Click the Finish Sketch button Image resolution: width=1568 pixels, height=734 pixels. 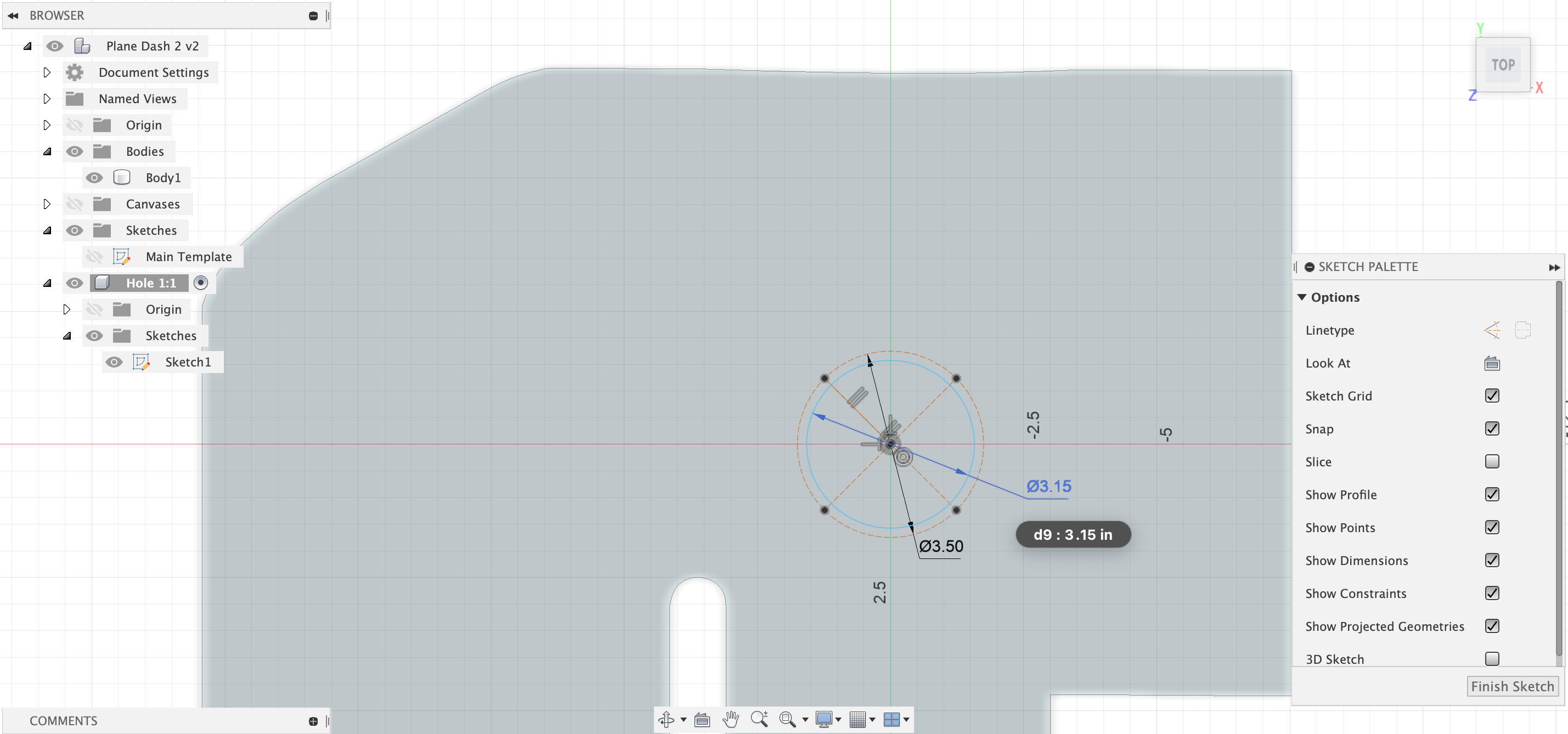coord(1513,686)
